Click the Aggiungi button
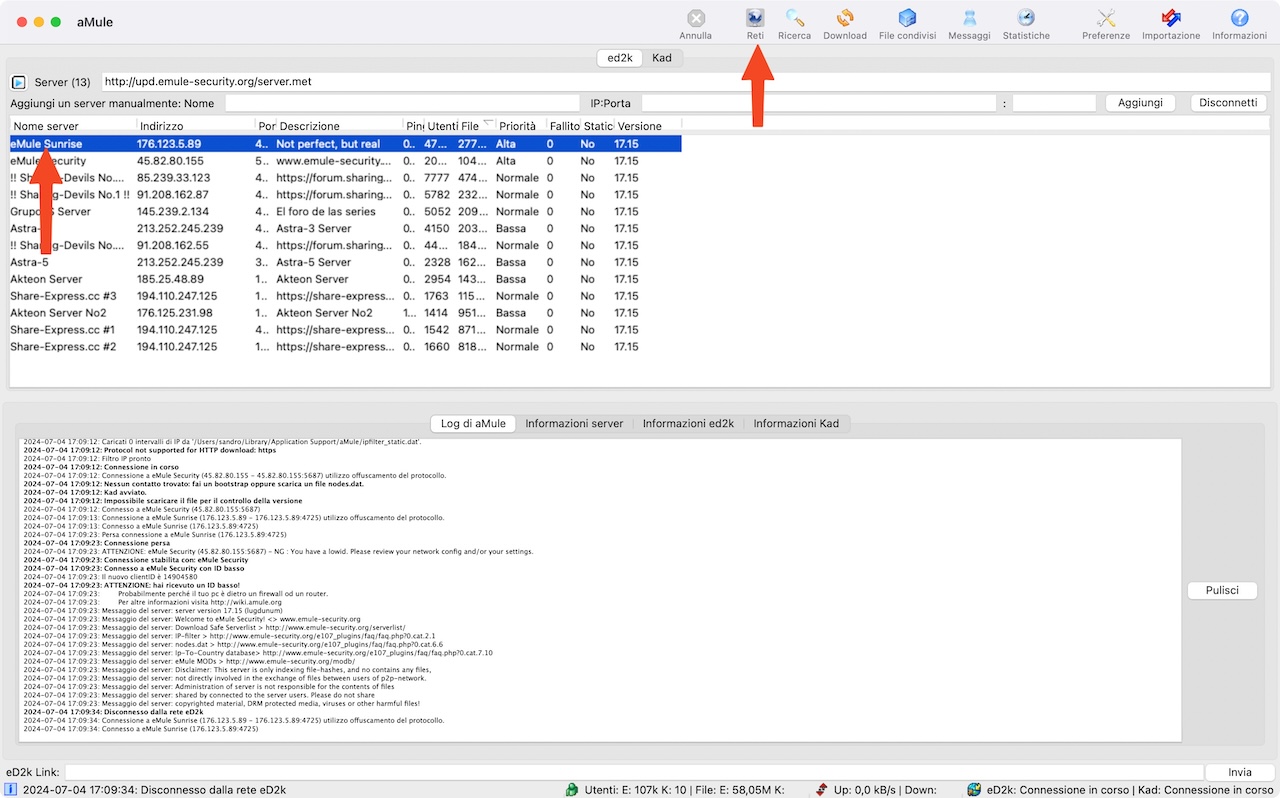This screenshot has width=1280, height=798. (1140, 103)
